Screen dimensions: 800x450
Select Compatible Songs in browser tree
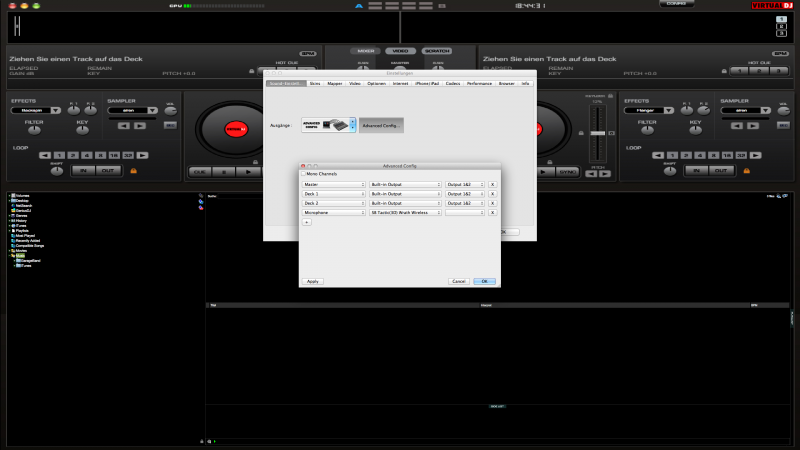pos(30,245)
